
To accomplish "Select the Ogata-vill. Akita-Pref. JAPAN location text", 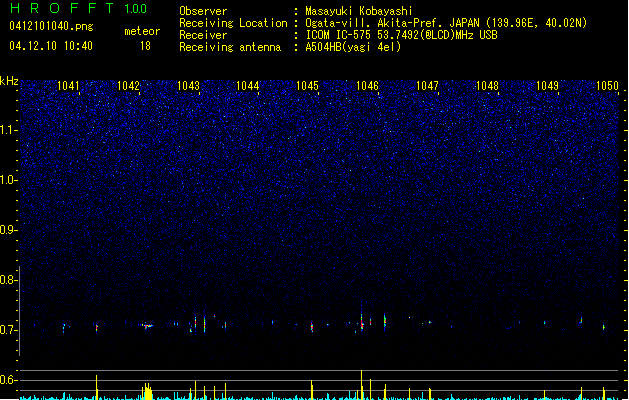I will click(x=446, y=23).
